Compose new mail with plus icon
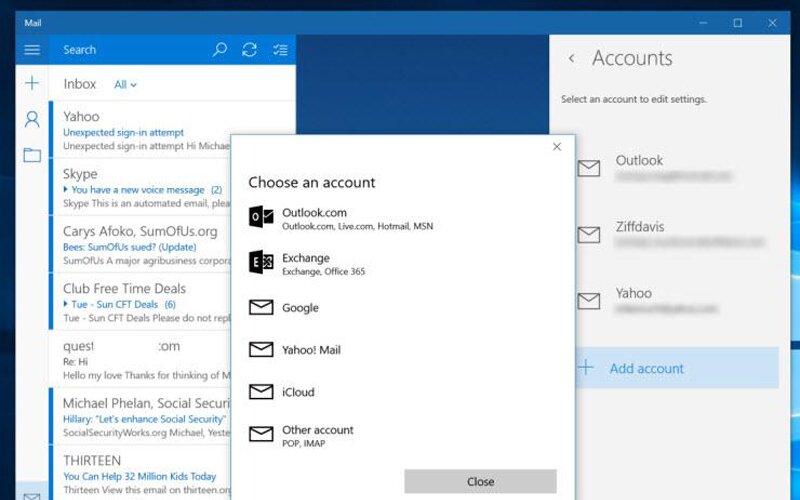 (32, 83)
